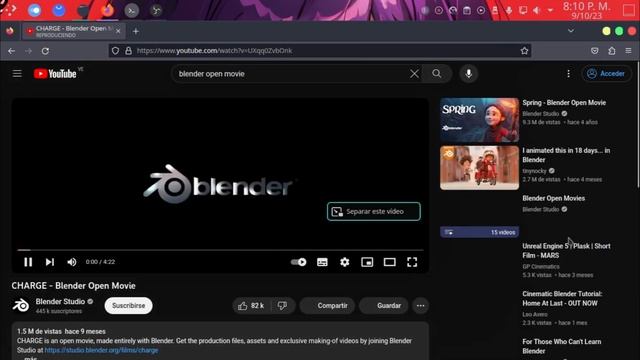Dislike the video
Screen dimensions: 640x360
pyautogui.click(x=282, y=306)
